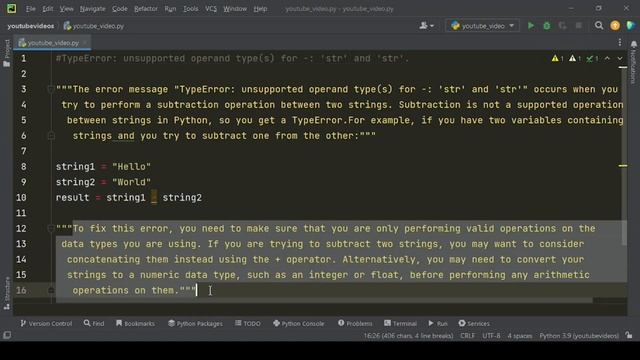Open the Find tool window

[94, 323]
